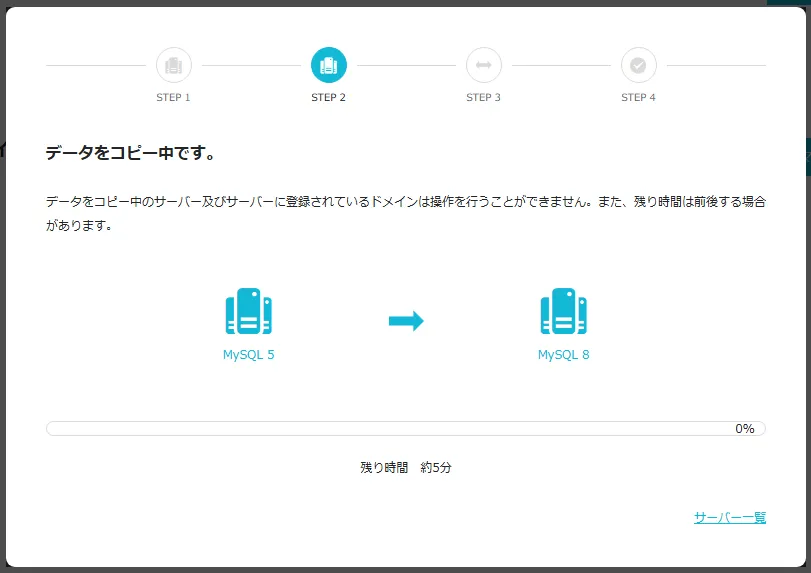Click the data copy progress bar
Screen dimensions: 811x573
pyautogui.click(x=390, y=429)
